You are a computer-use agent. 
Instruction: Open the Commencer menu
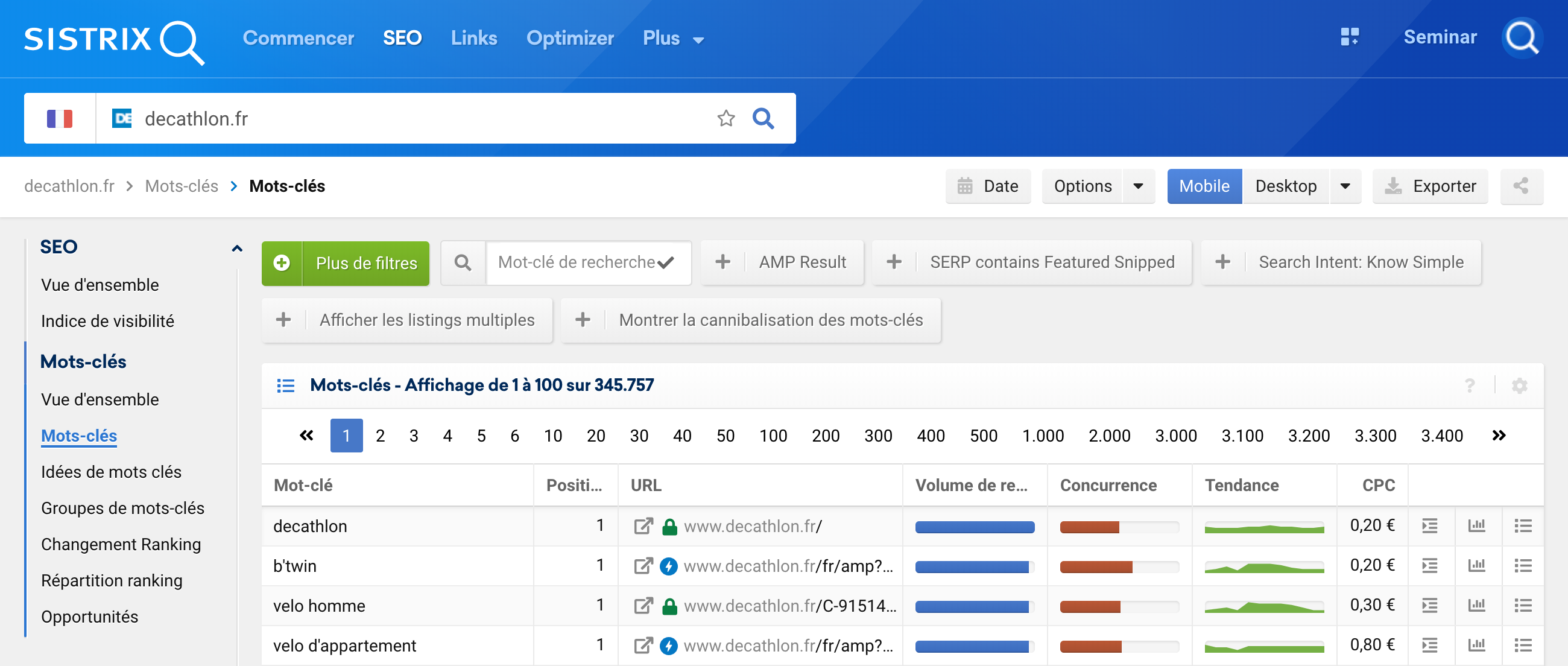[x=299, y=39]
